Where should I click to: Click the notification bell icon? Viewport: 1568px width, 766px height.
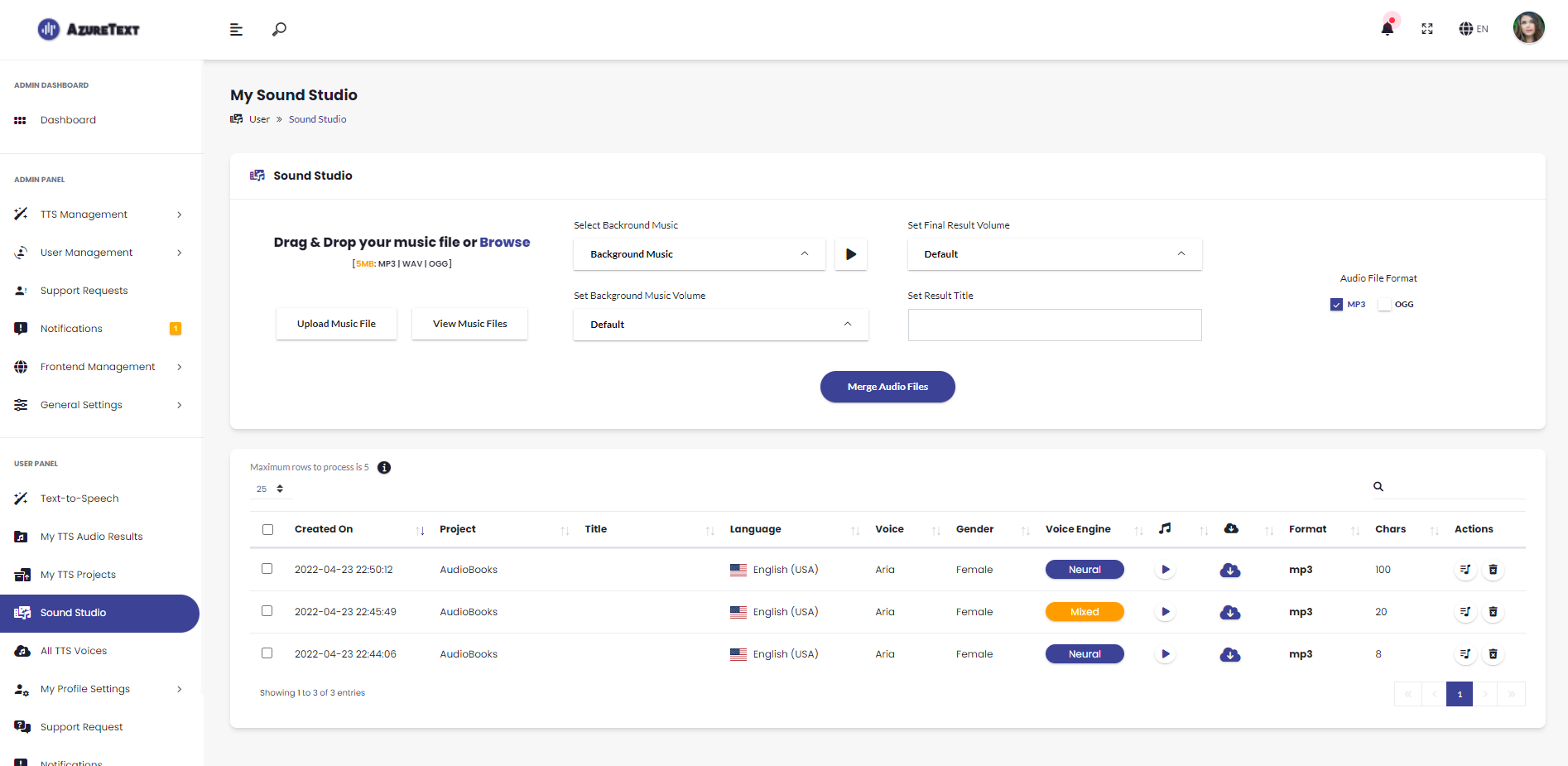(1388, 29)
